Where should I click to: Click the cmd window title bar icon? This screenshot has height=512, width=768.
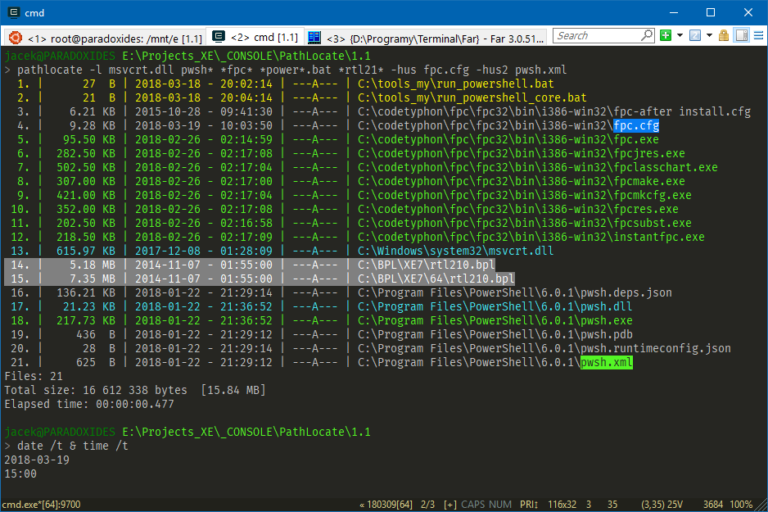(13, 12)
